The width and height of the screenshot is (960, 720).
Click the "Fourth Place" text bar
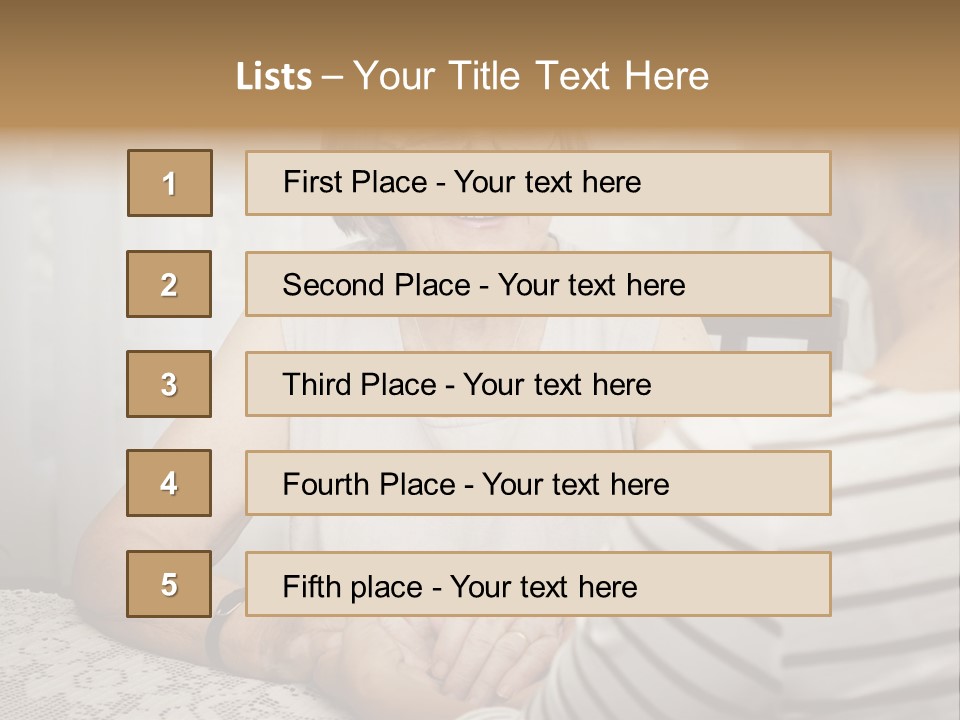[538, 484]
